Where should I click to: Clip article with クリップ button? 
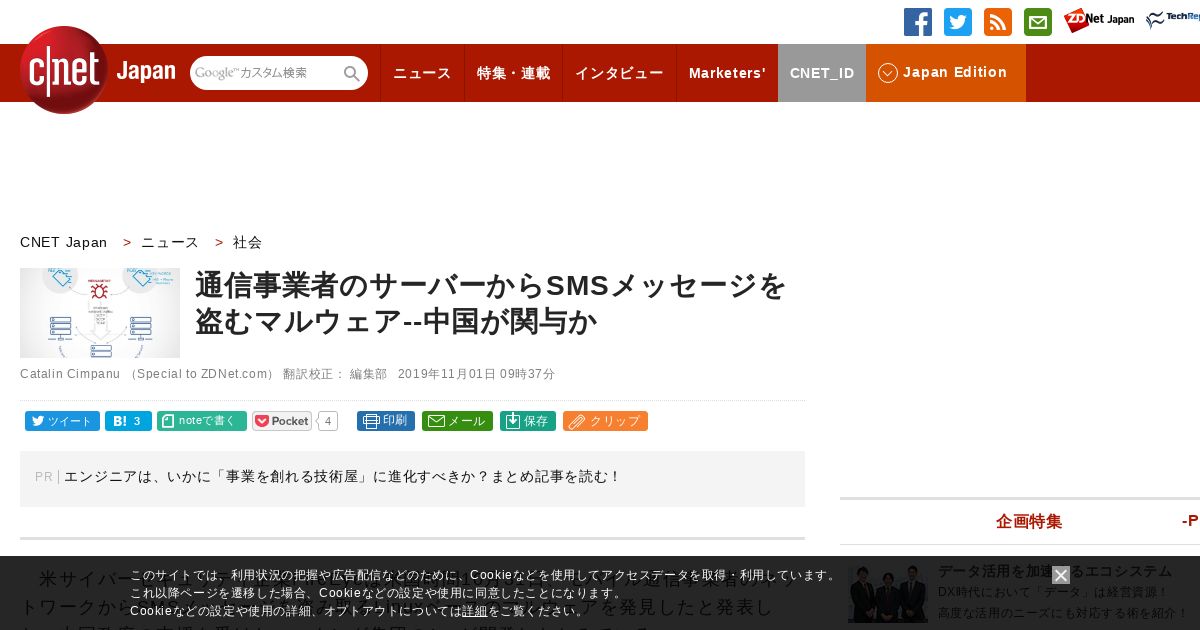[605, 421]
